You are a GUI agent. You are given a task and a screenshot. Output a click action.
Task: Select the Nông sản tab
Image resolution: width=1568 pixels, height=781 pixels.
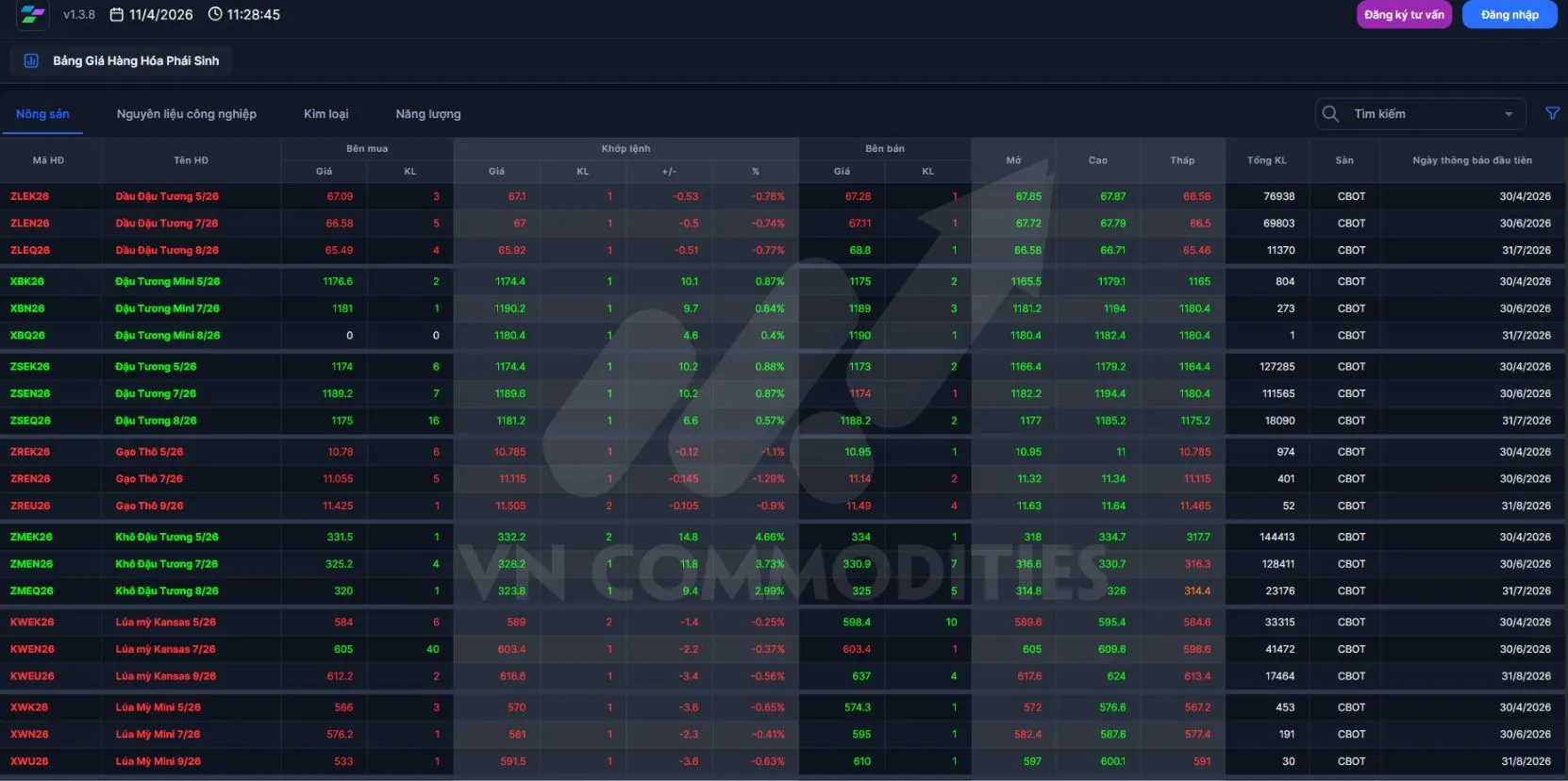point(42,114)
